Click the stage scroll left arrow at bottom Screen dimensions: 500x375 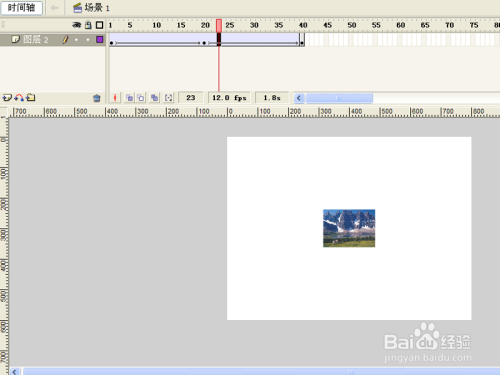(x=14, y=372)
